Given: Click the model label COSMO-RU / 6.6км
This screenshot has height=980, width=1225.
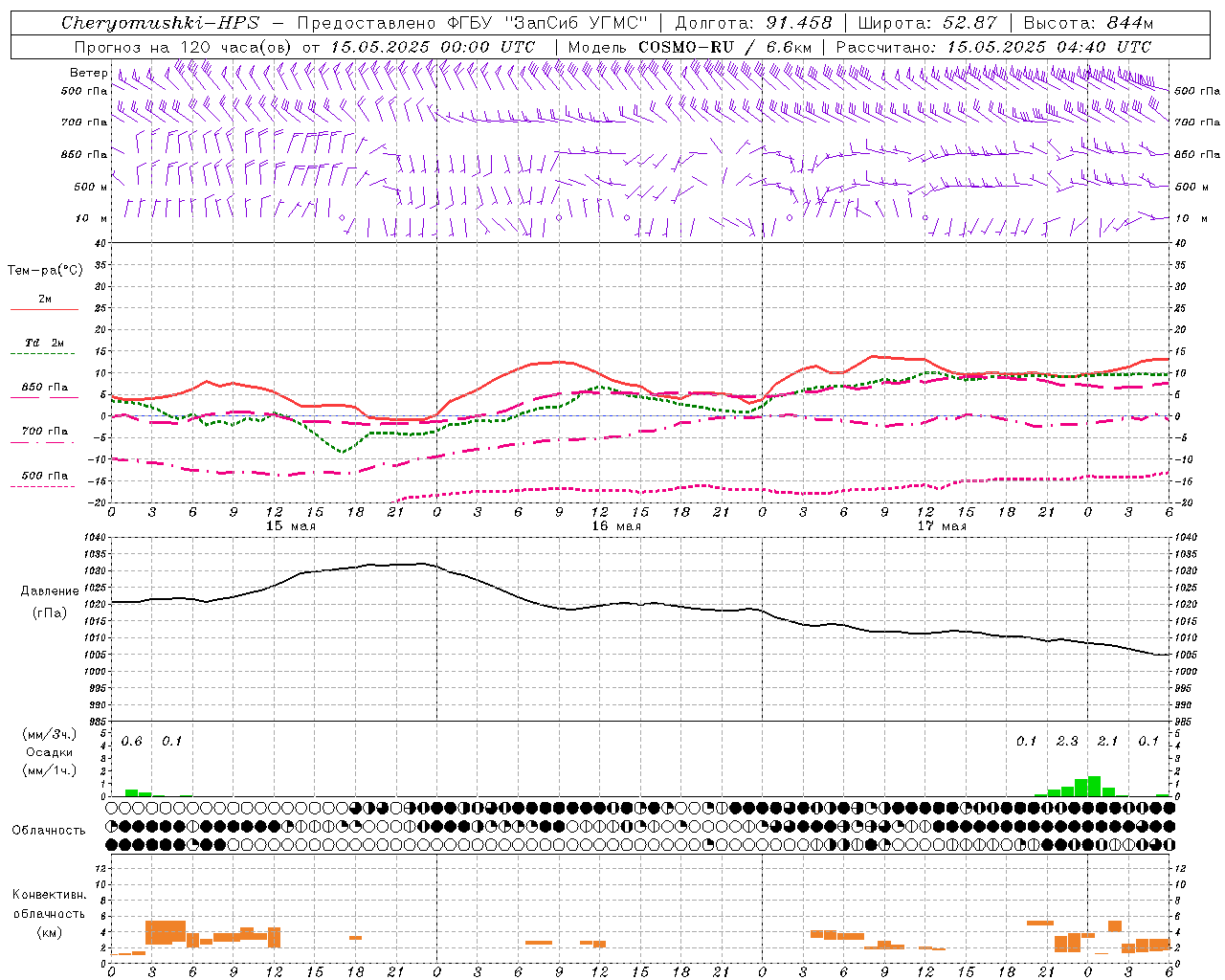Looking at the screenshot, I should pos(725,47).
